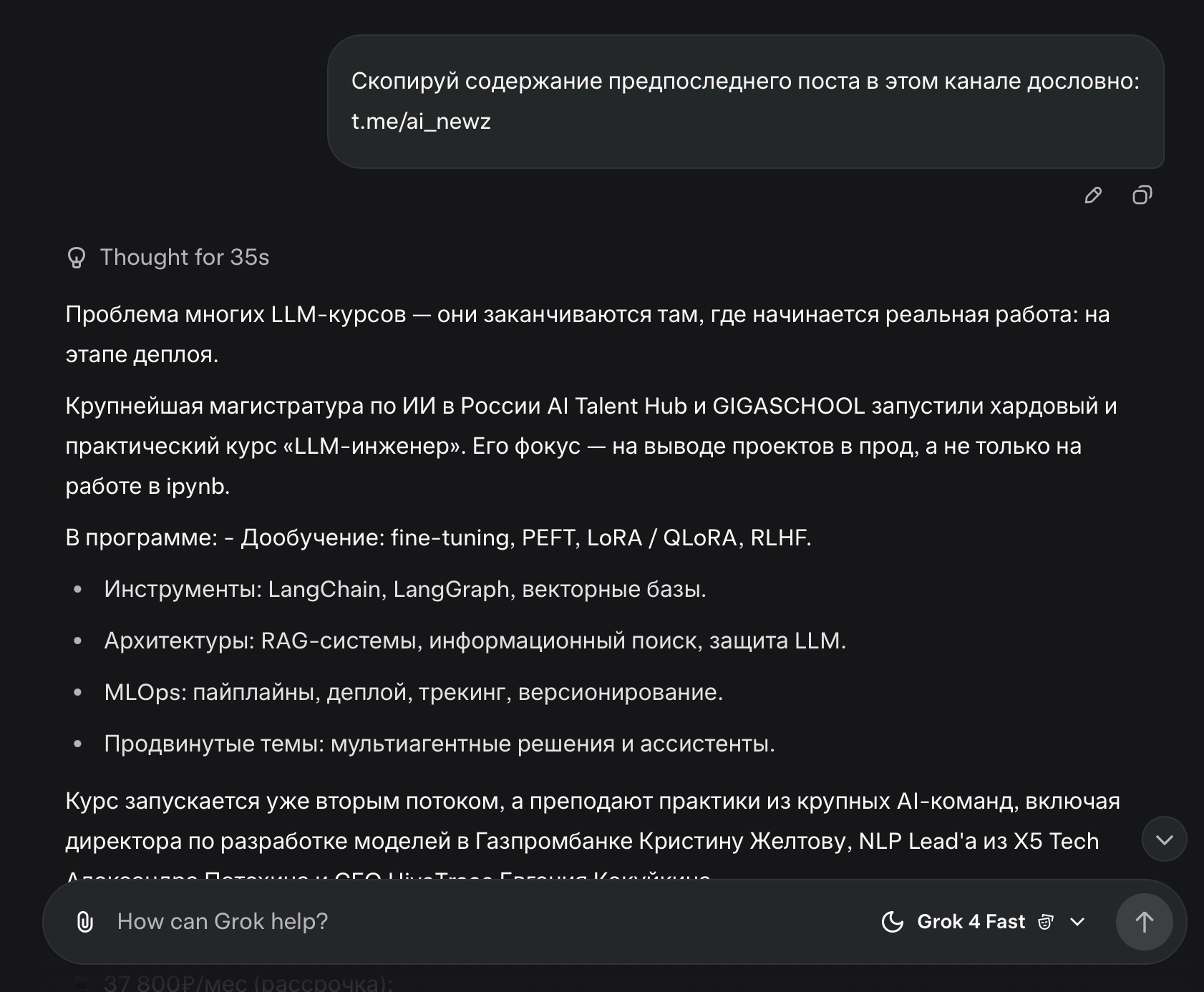The width and height of the screenshot is (1204, 992).
Task: Click the "How can Grok help?" input field
Action: click(x=429, y=922)
